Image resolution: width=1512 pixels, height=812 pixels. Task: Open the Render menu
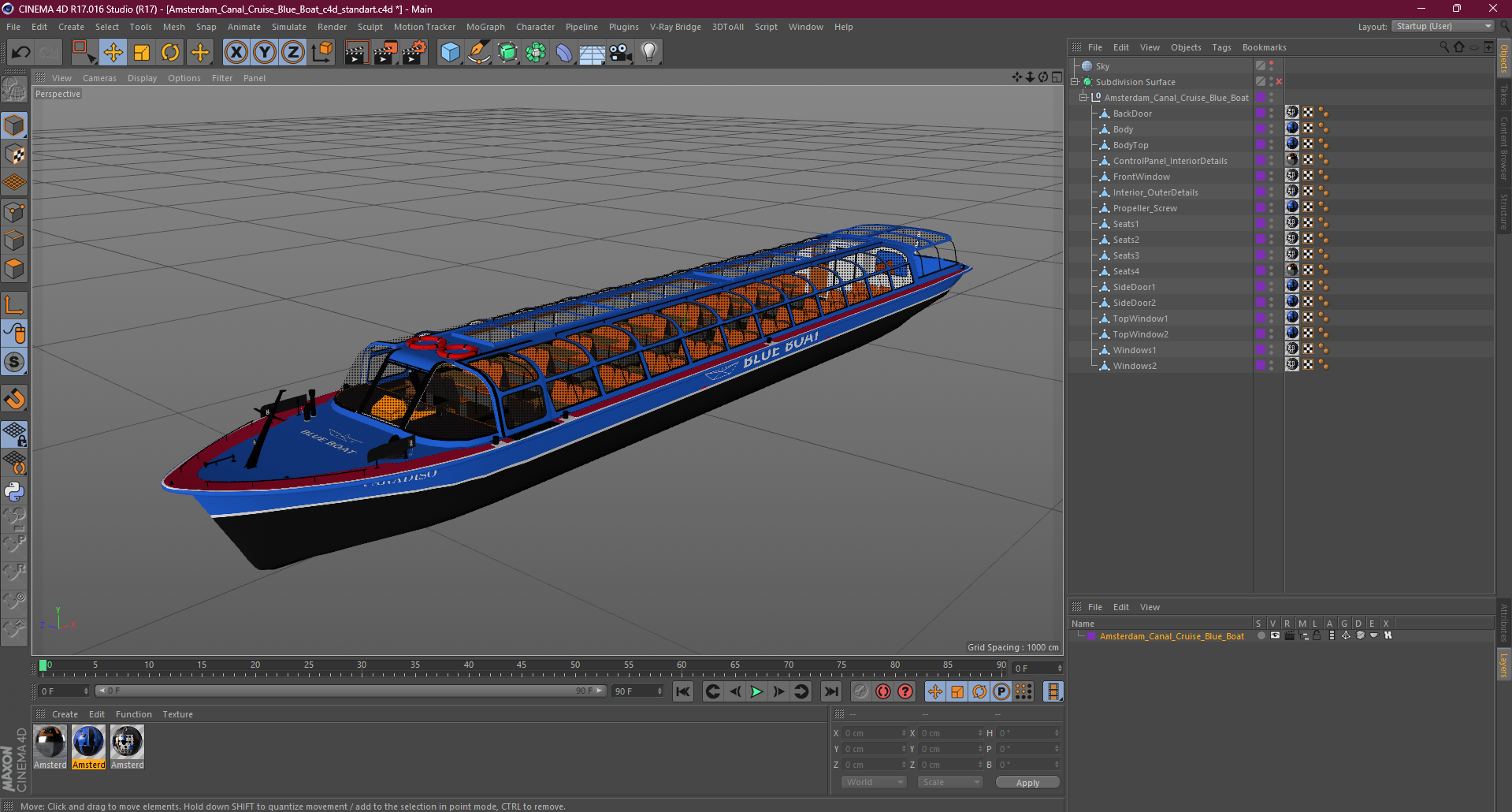pos(332,27)
